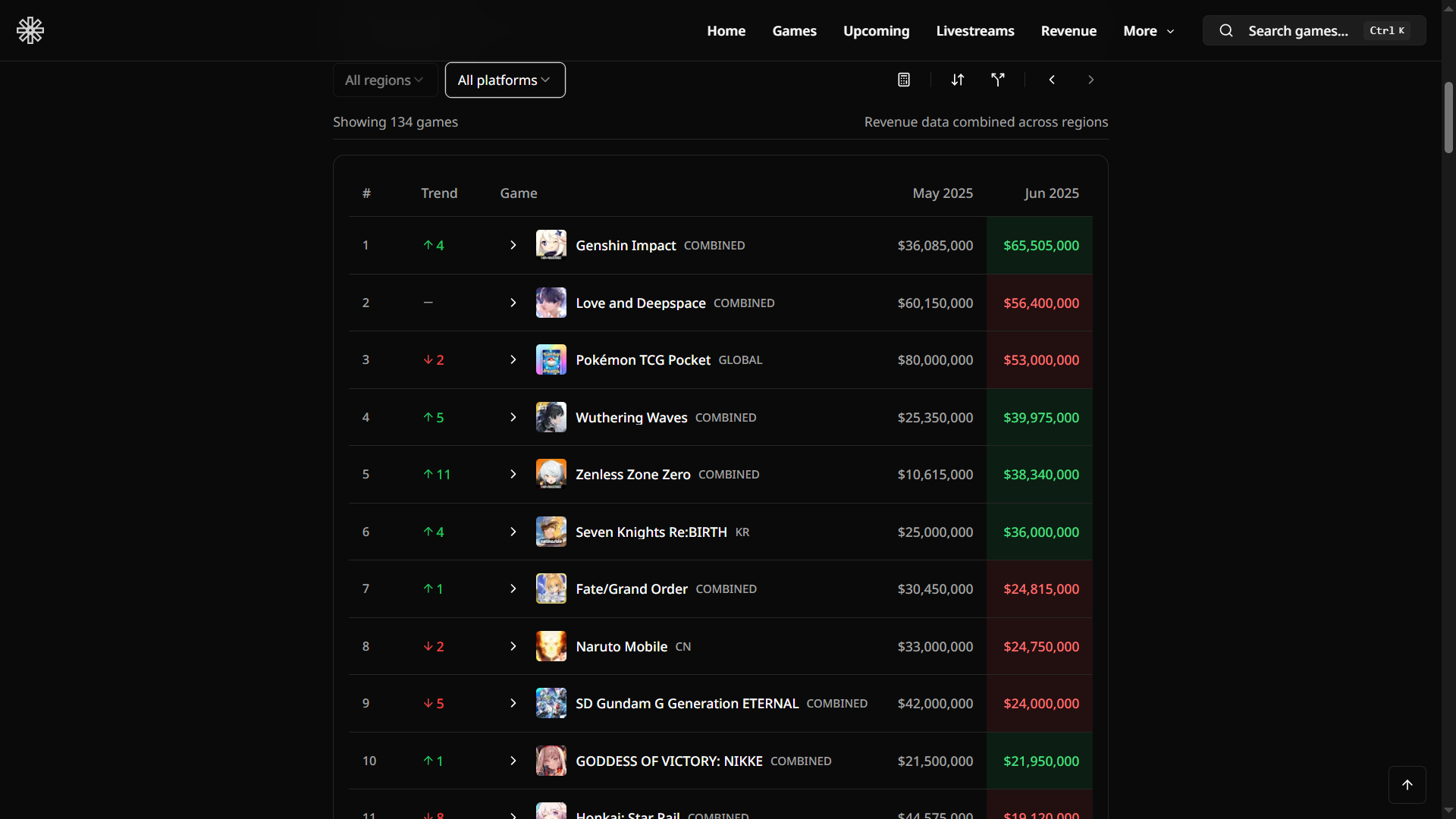The height and width of the screenshot is (819, 1456).
Task: Open the Livestreams nav item
Action: pyautogui.click(x=975, y=30)
